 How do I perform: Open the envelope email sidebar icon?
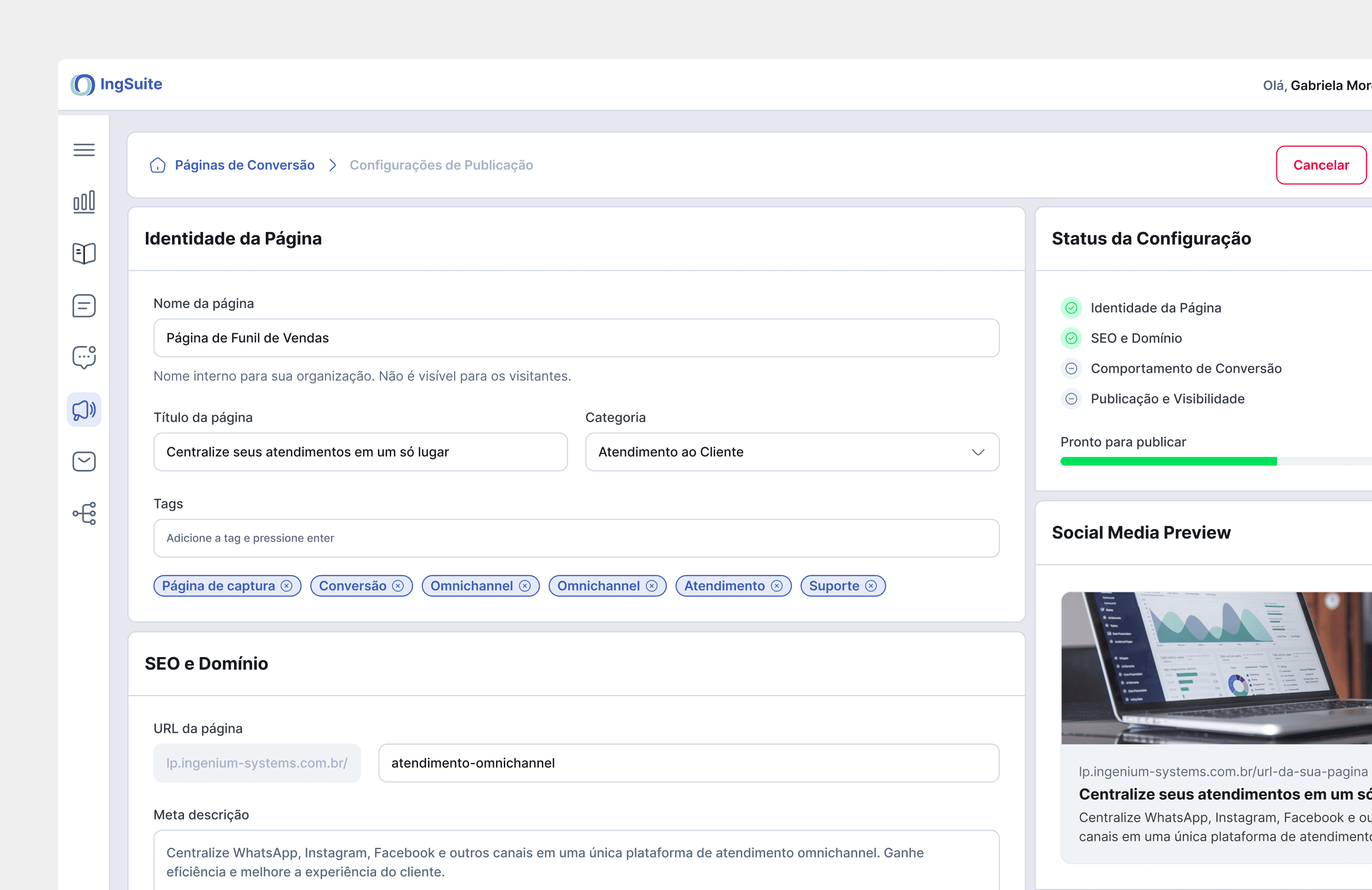coord(84,461)
